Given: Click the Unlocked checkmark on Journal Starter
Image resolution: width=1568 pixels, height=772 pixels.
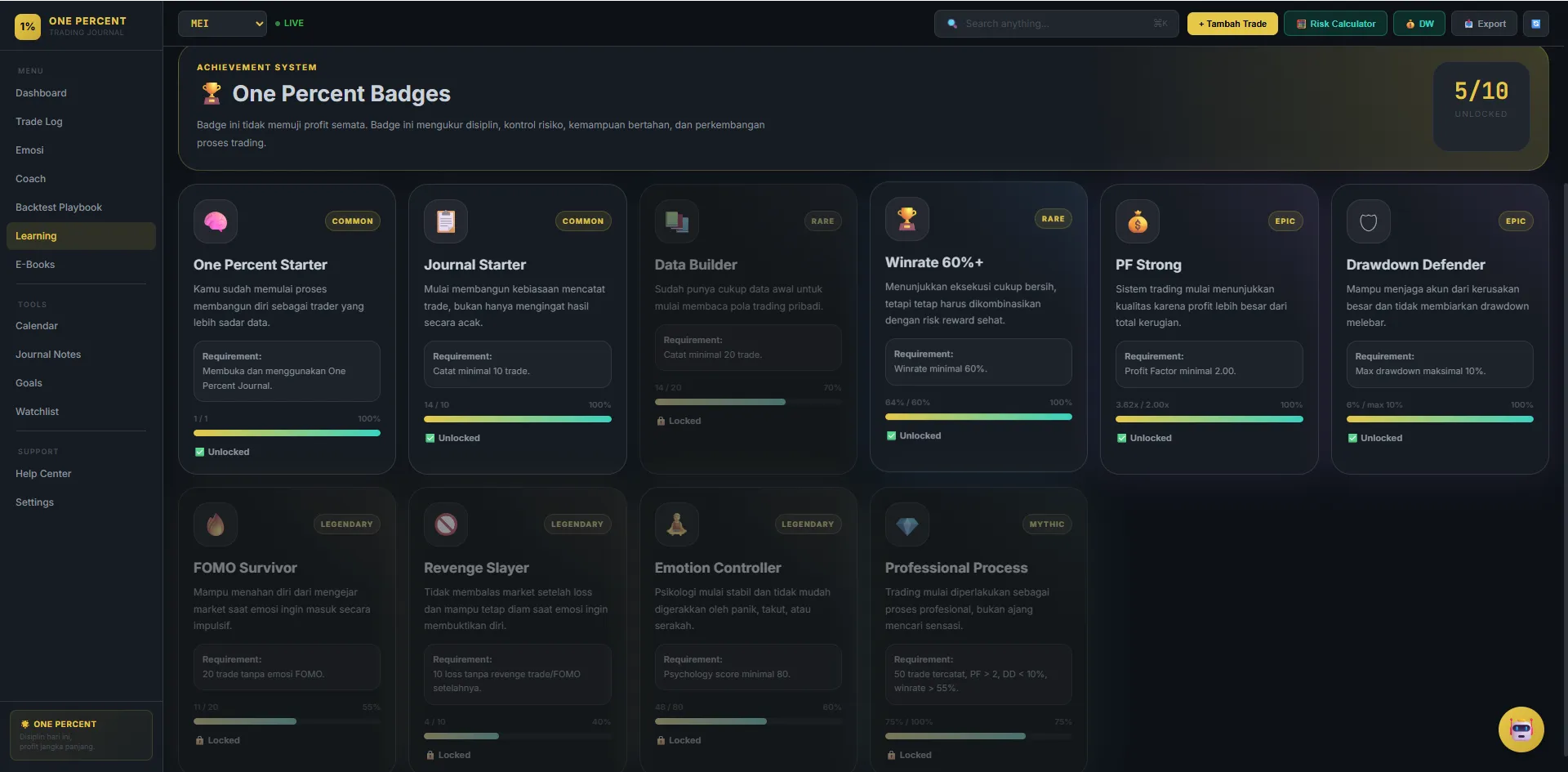Looking at the screenshot, I should [x=430, y=438].
